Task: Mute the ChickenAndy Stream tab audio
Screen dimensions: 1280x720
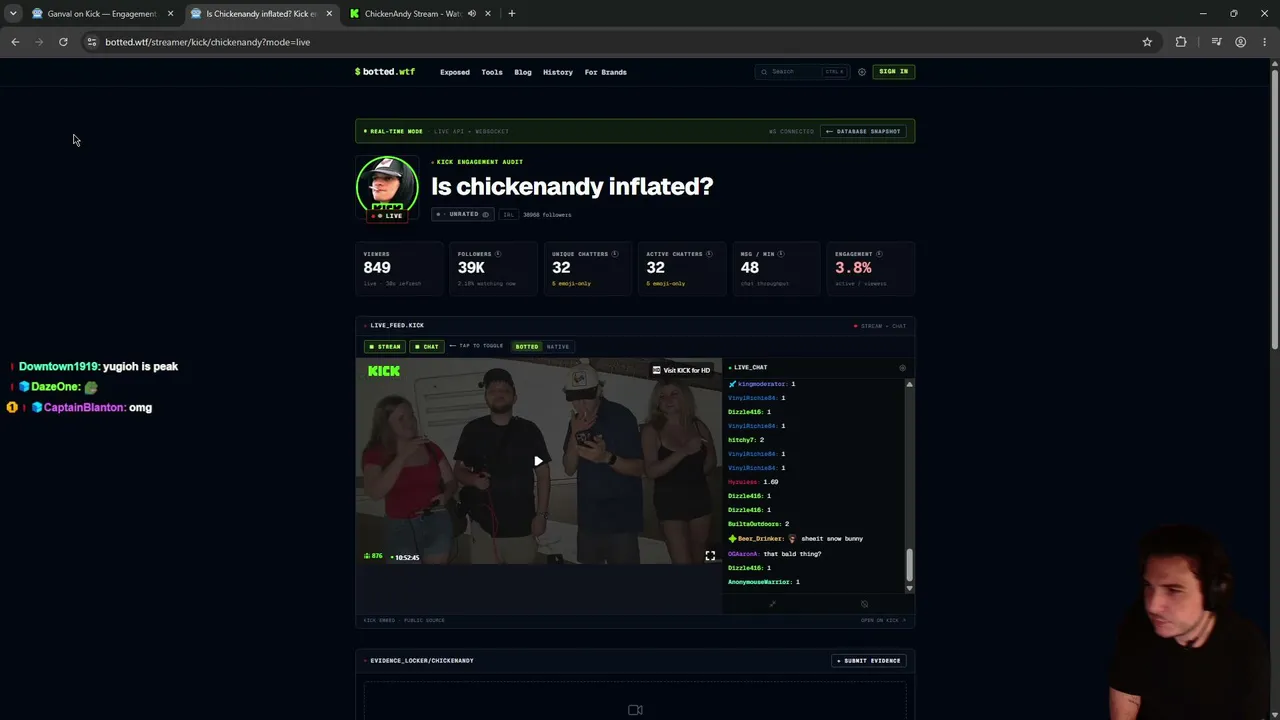Action: [x=471, y=14]
